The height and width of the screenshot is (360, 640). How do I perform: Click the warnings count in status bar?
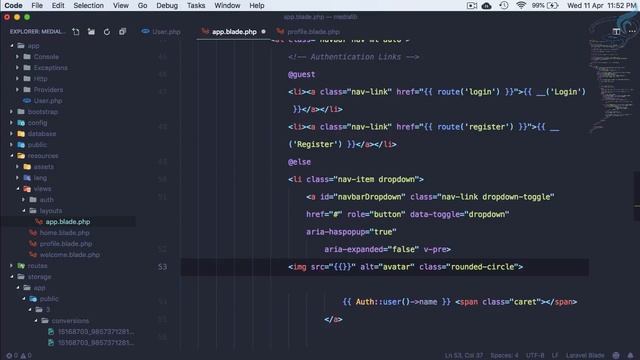[x=26, y=356]
